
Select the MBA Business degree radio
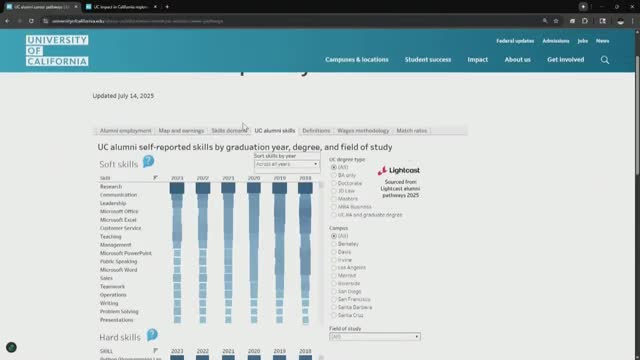[x=334, y=207]
